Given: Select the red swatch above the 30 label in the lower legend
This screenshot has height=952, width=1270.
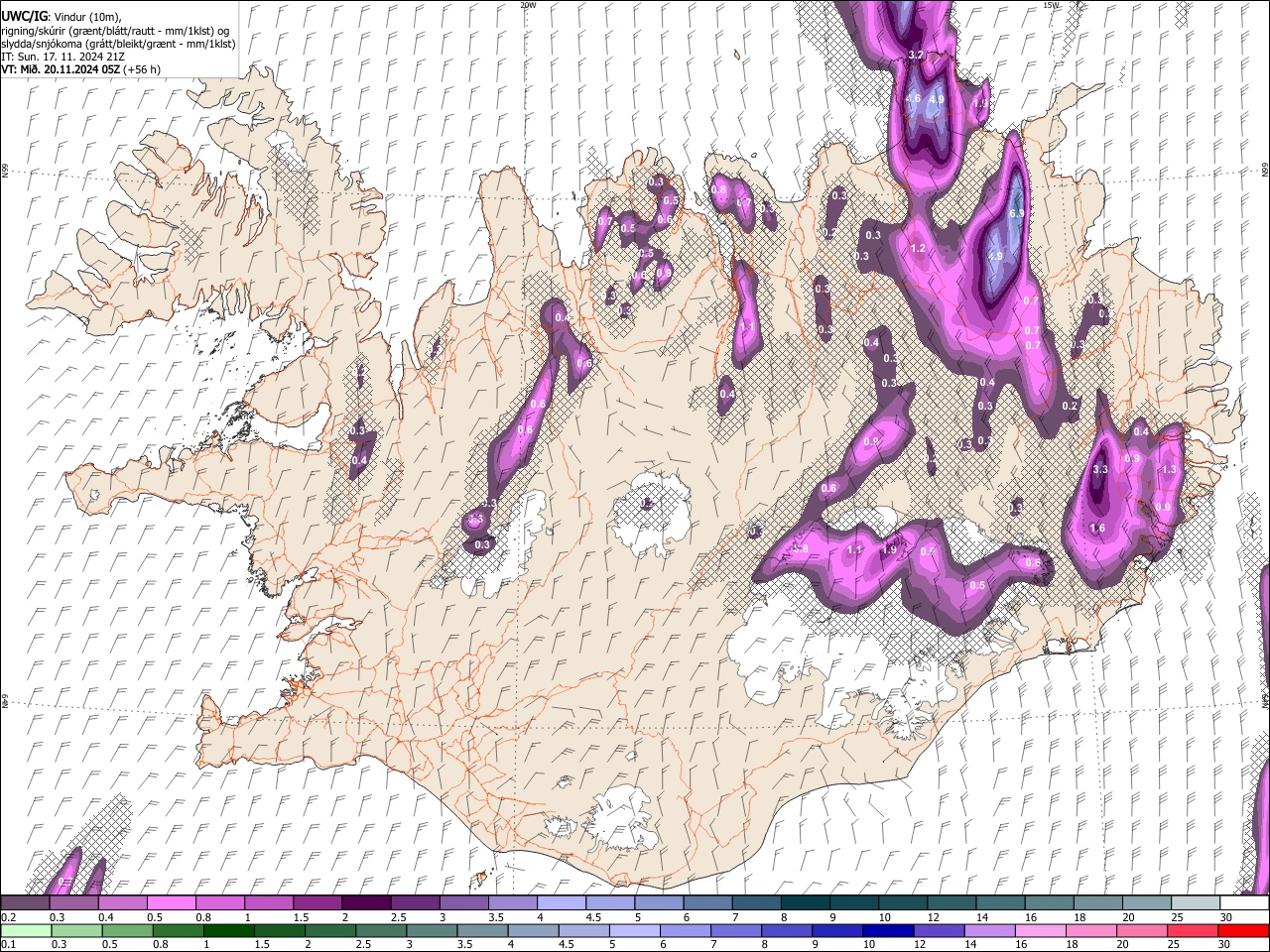Looking at the screenshot, I should tap(1243, 931).
